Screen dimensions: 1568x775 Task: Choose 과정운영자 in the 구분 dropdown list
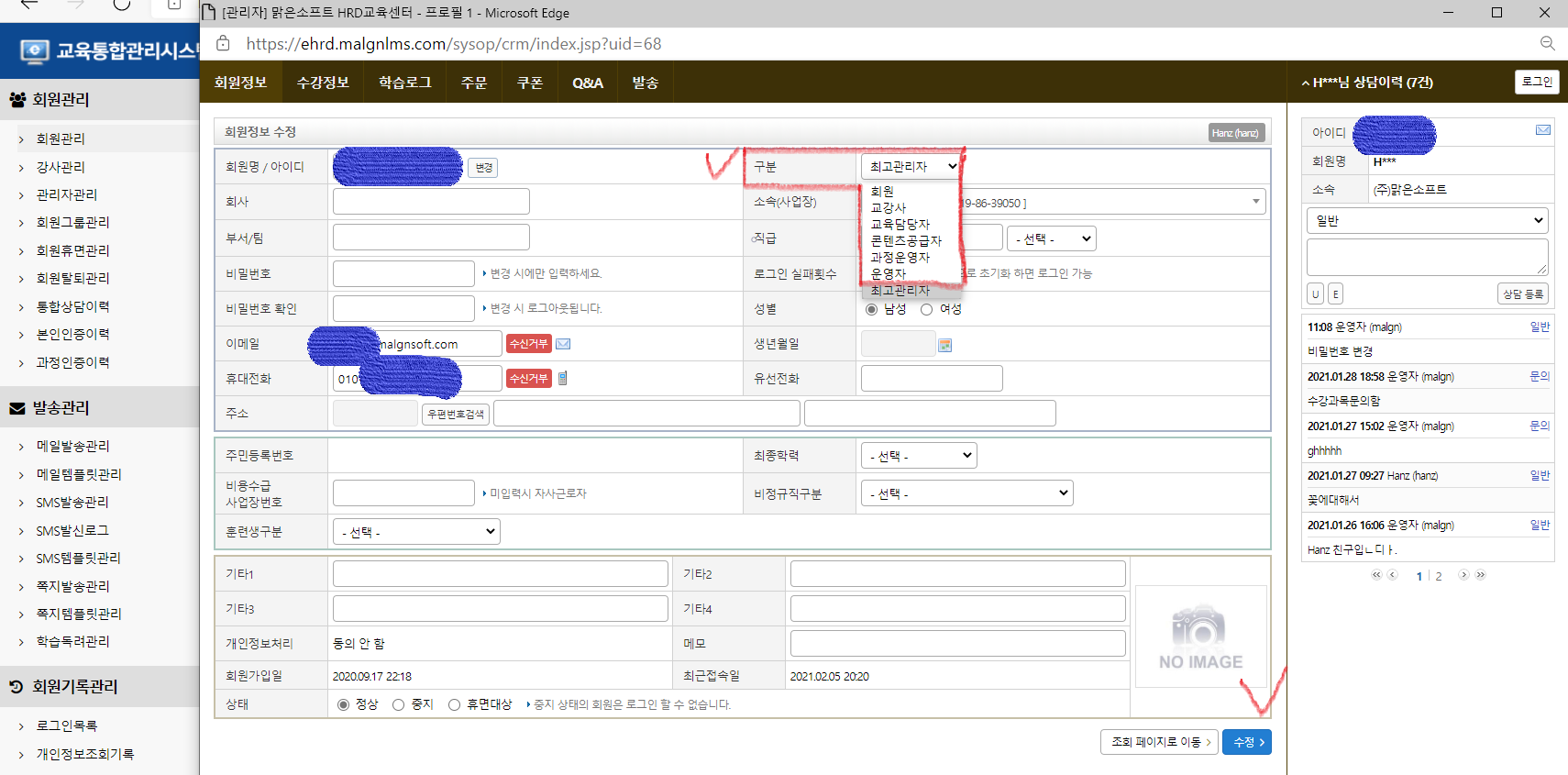point(900,258)
